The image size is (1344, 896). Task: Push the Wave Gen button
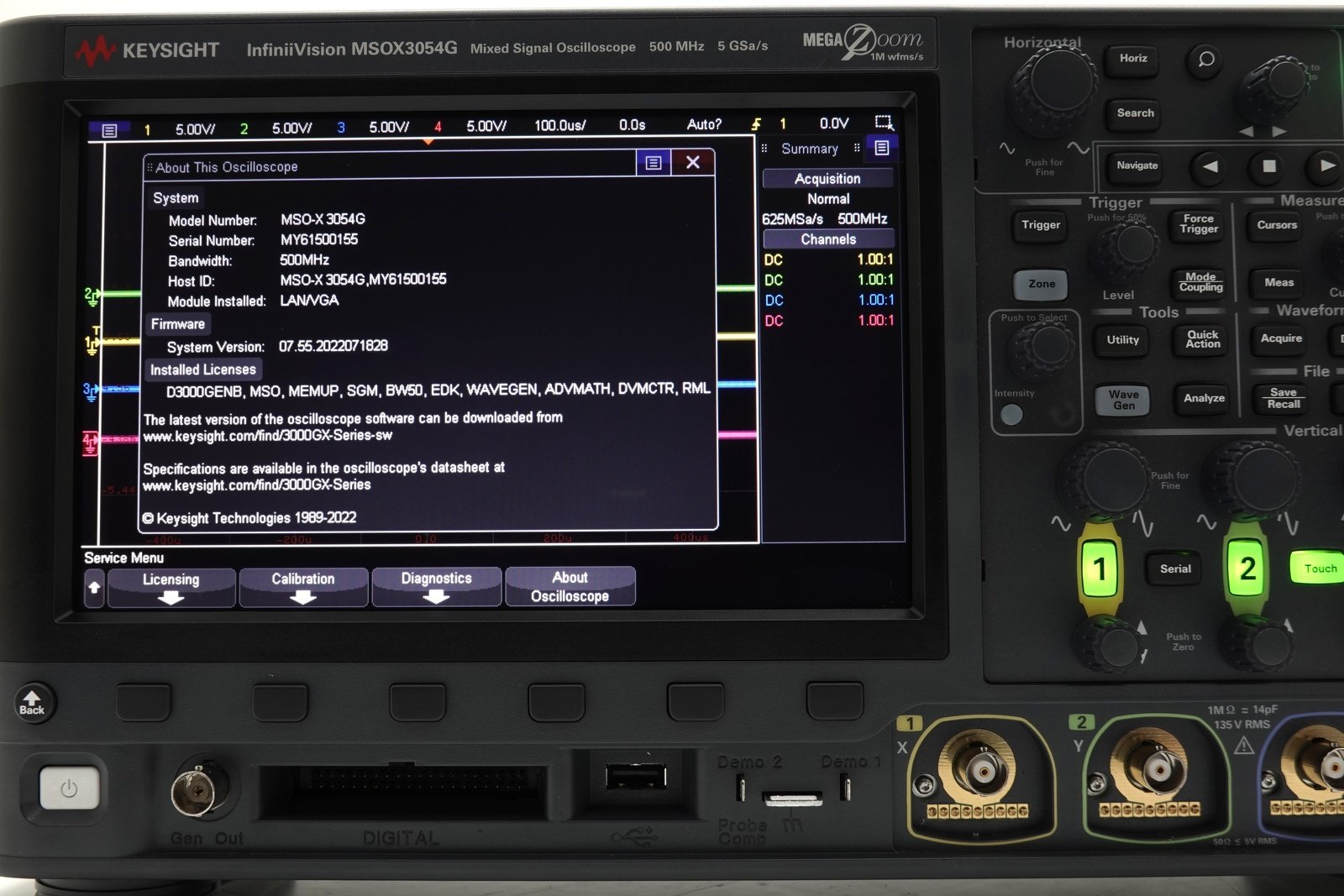pyautogui.click(x=1123, y=401)
